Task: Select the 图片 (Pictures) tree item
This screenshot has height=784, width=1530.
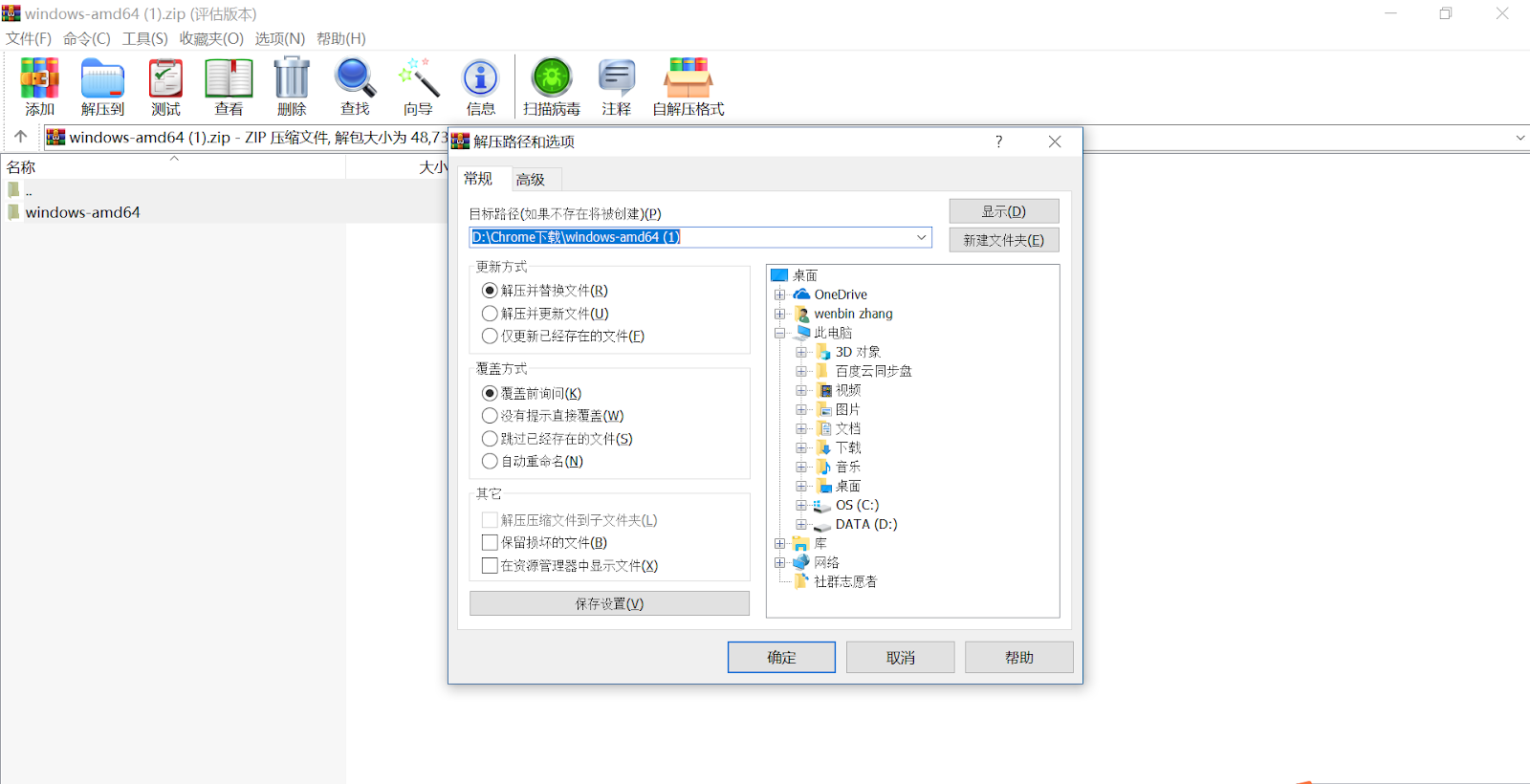Action: click(848, 409)
